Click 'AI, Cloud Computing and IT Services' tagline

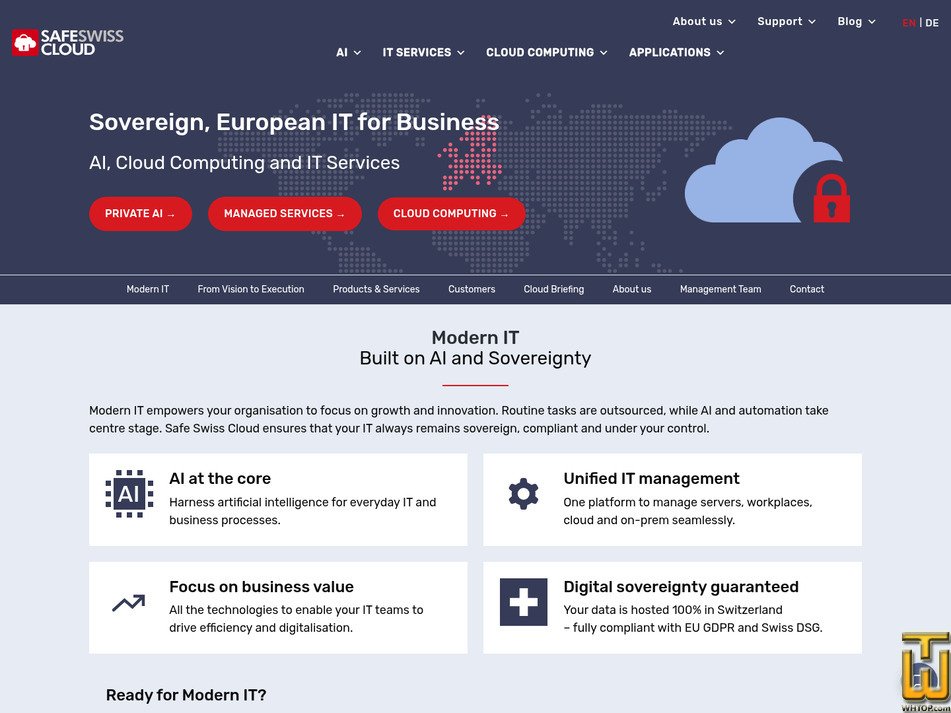(x=244, y=162)
